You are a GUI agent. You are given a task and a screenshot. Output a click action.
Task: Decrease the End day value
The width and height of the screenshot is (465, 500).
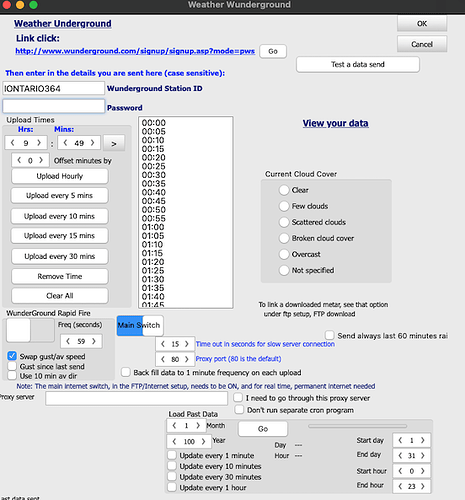coord(400,455)
